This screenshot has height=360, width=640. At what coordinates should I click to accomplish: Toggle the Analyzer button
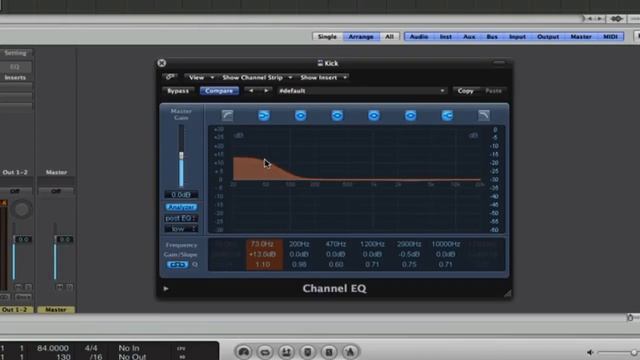(x=181, y=207)
